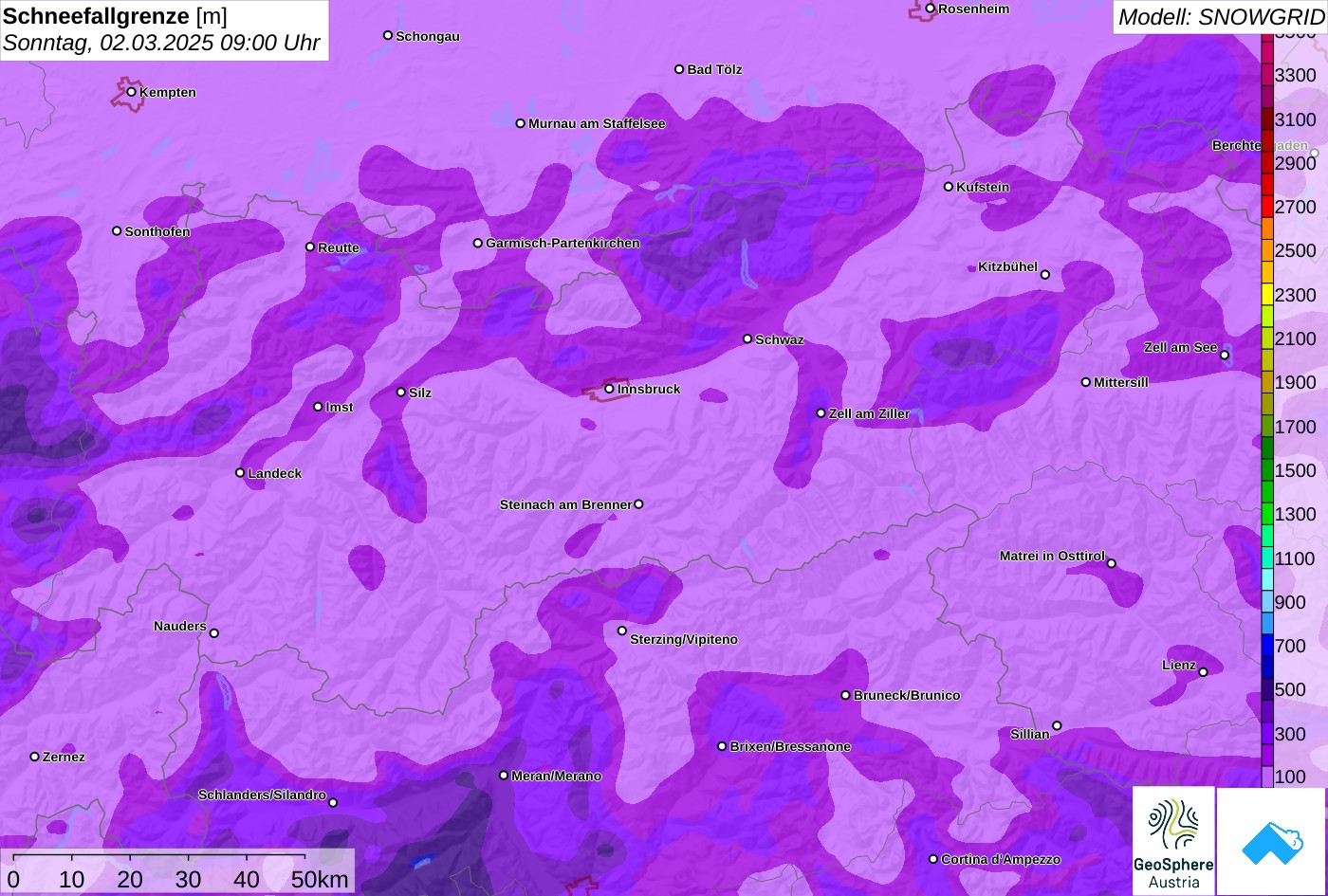1328x896 pixels.
Task: Click the Sillian marker dot
Action: (x=1057, y=726)
